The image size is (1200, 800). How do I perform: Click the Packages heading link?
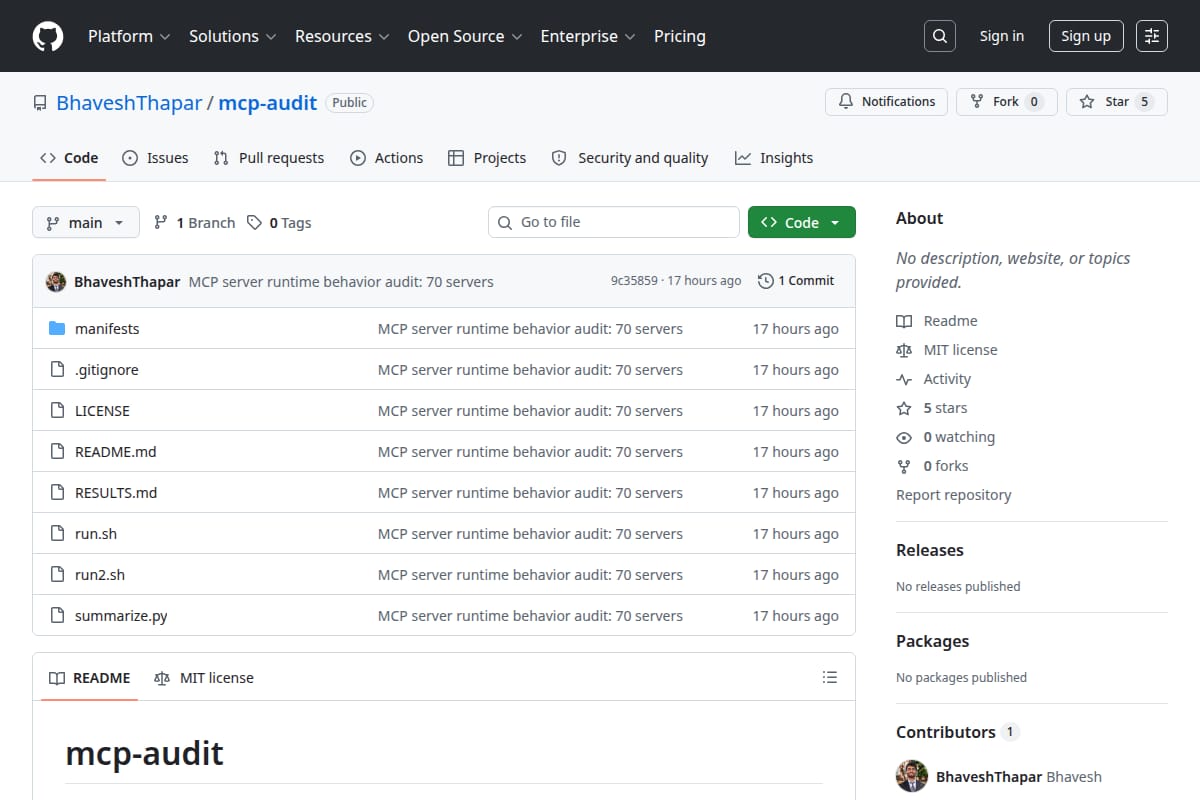[x=932, y=641]
